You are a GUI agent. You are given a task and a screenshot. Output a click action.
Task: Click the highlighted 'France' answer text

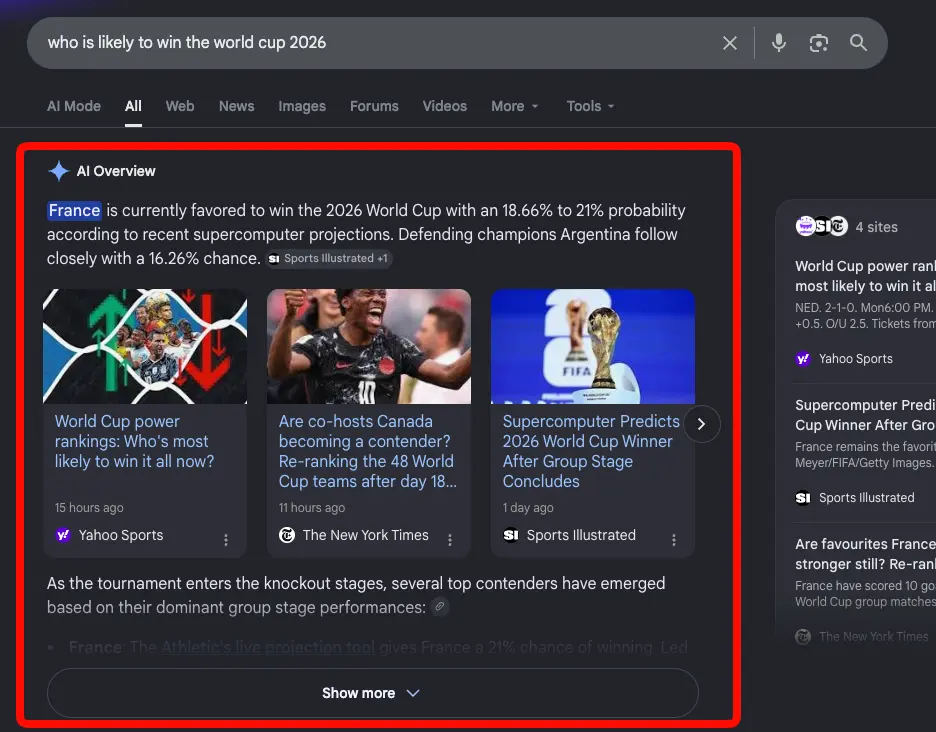(x=75, y=210)
